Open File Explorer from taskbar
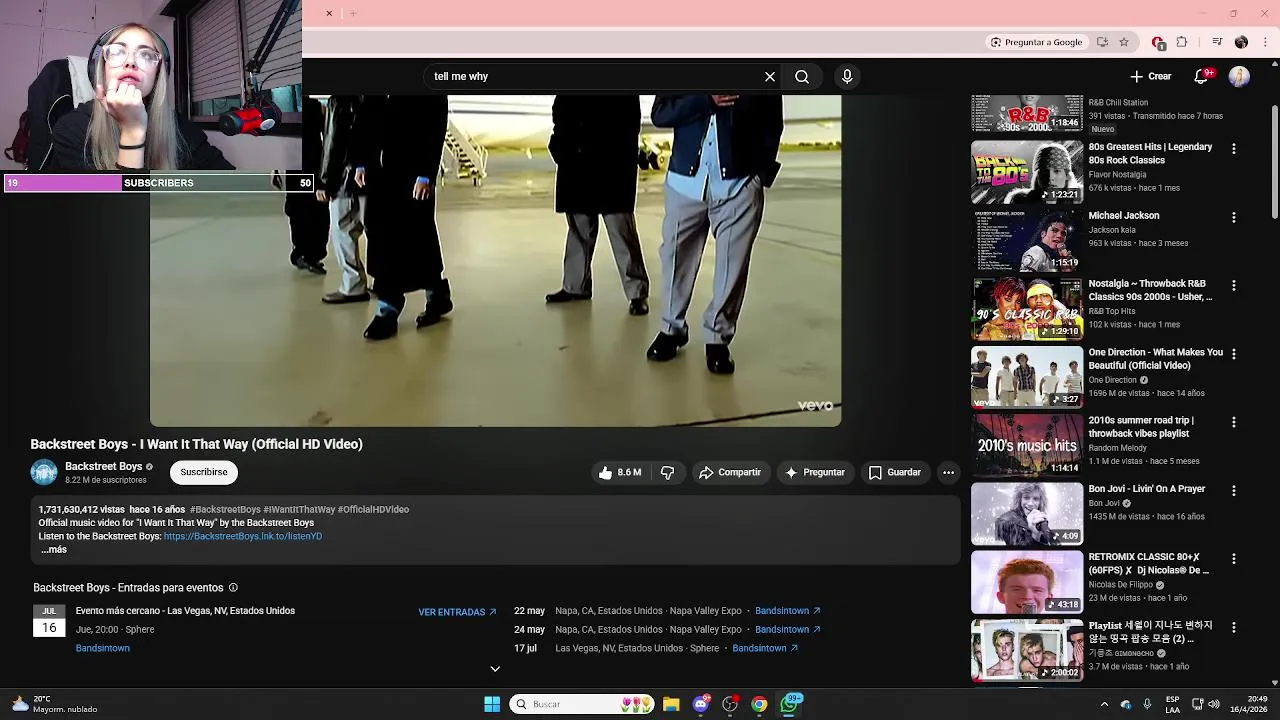The width and height of the screenshot is (1280, 720). (671, 704)
